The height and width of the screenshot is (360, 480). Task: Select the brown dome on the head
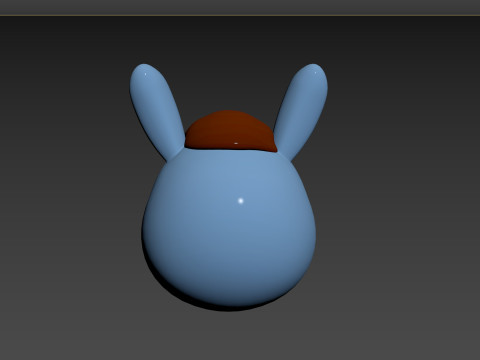231,131
